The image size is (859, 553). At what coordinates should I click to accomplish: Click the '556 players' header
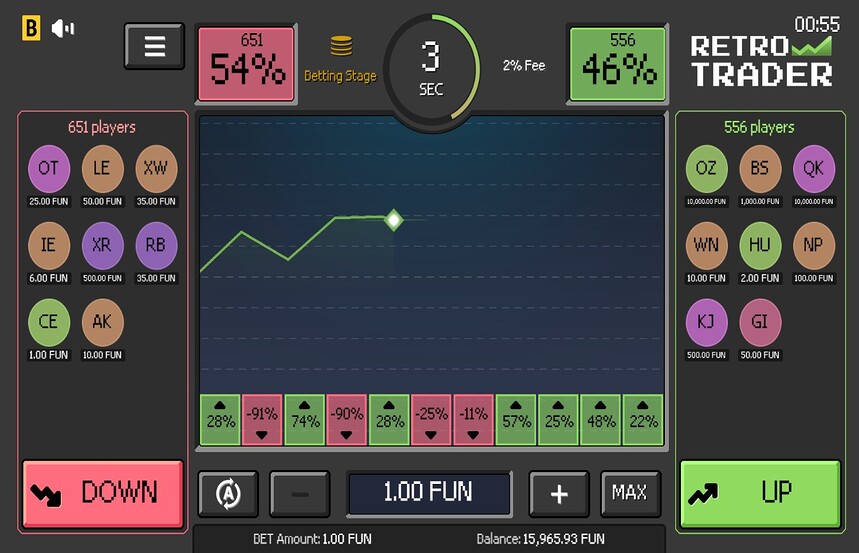[759, 127]
